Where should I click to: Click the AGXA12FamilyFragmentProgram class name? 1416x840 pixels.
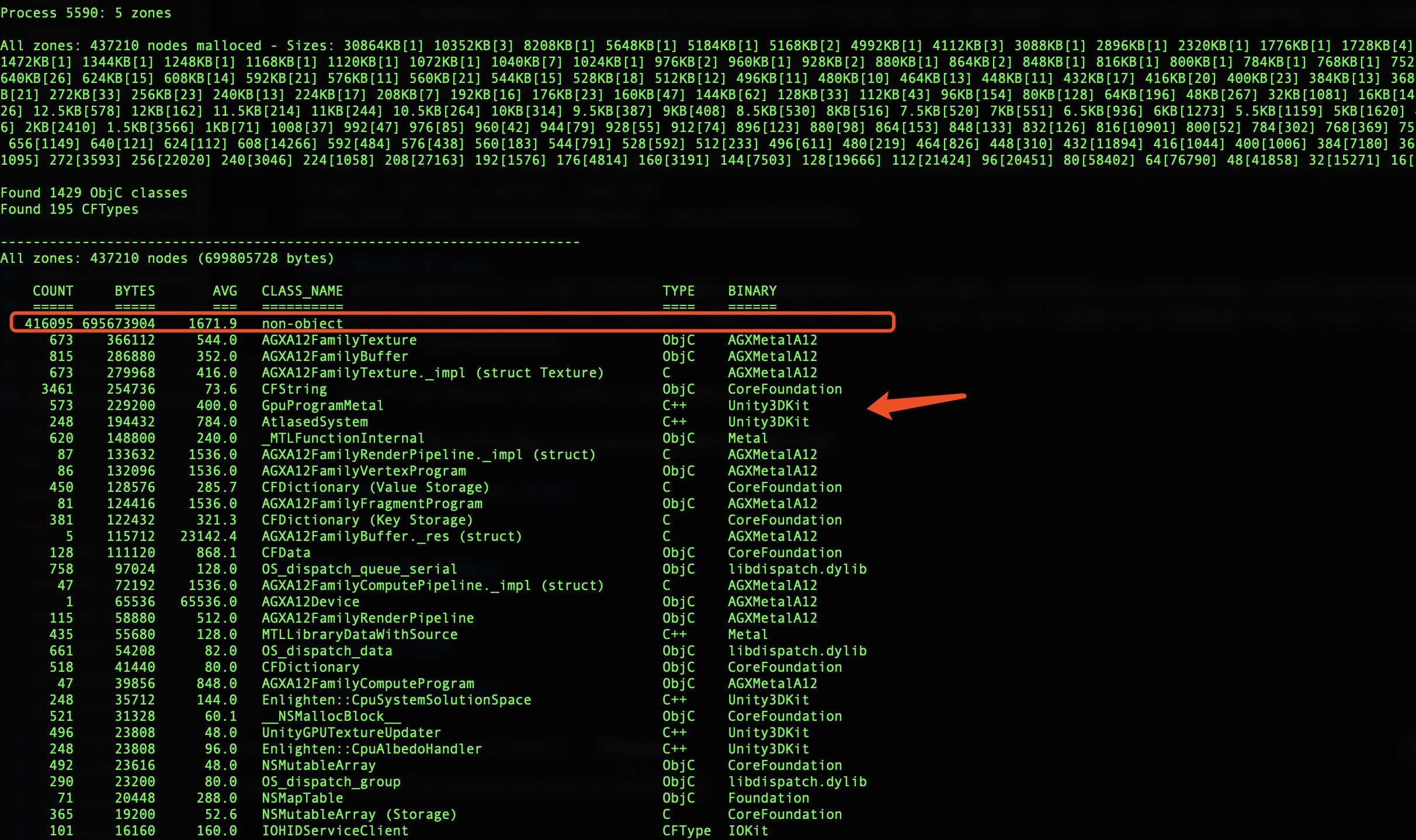pos(372,504)
